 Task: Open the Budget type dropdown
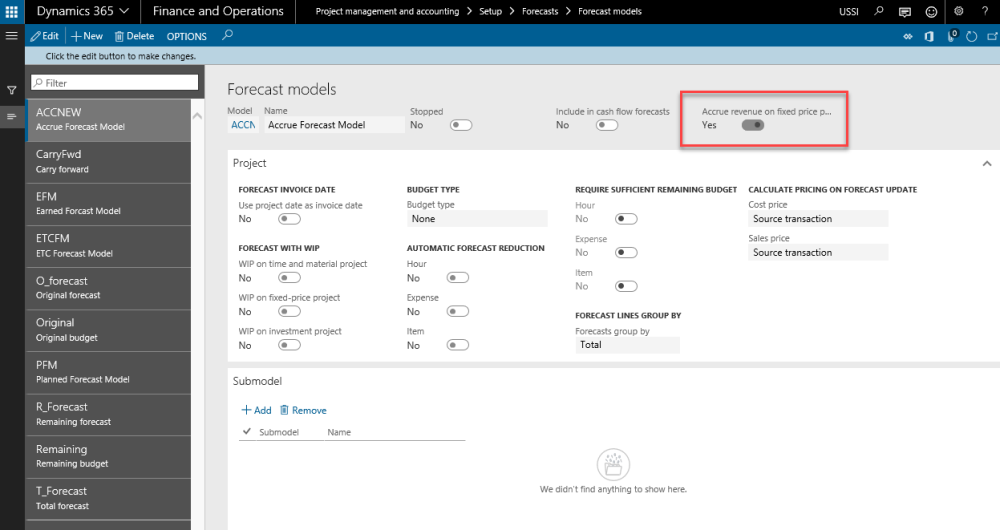pos(476,218)
